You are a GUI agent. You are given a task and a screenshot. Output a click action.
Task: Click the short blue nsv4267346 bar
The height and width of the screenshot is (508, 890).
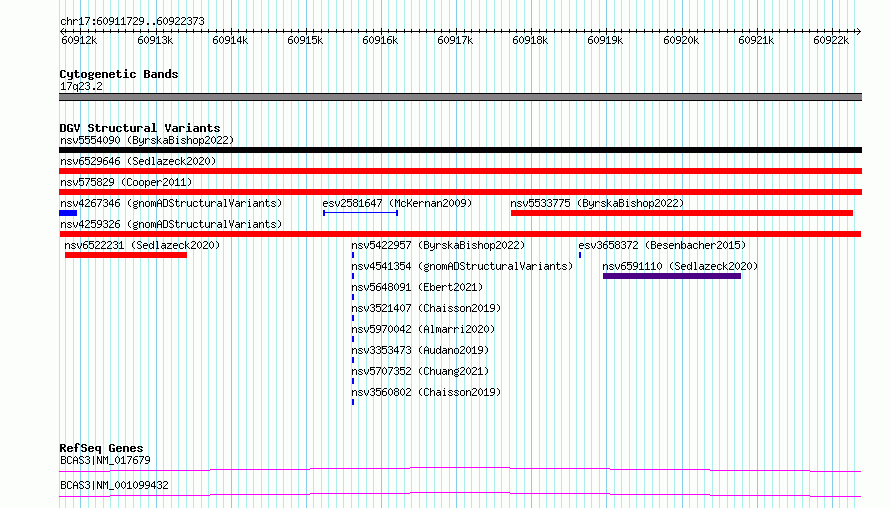click(68, 213)
